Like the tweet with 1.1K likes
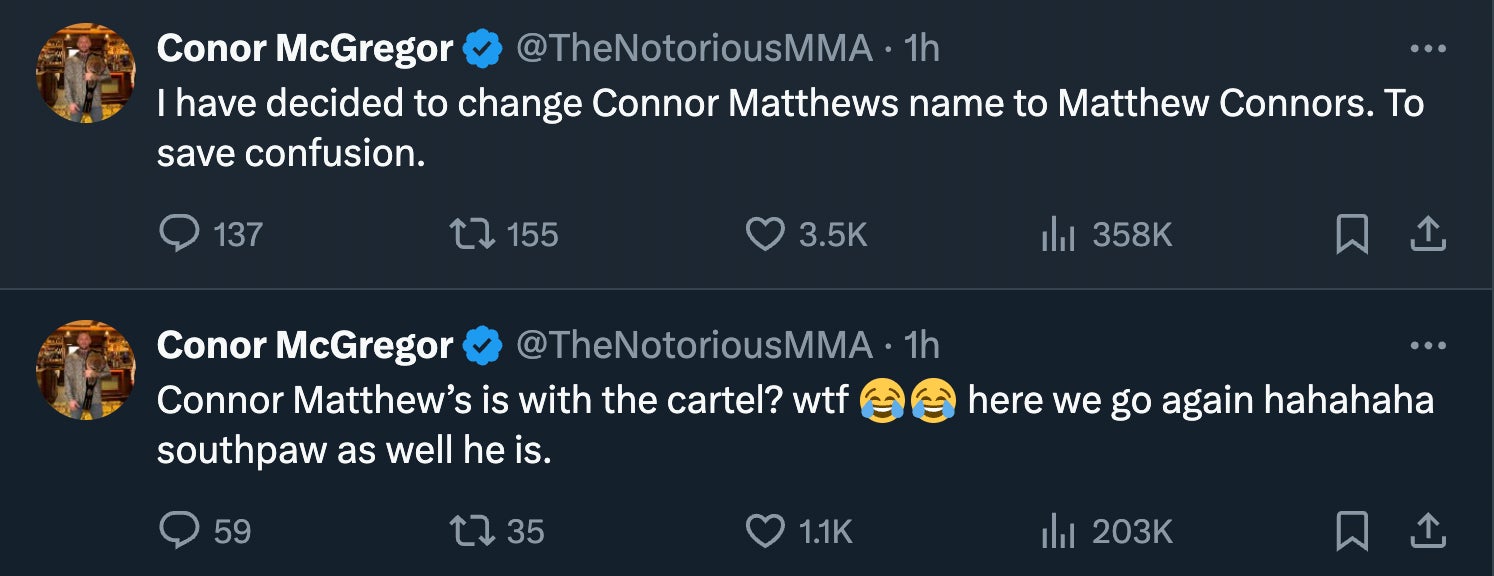 (x=766, y=530)
